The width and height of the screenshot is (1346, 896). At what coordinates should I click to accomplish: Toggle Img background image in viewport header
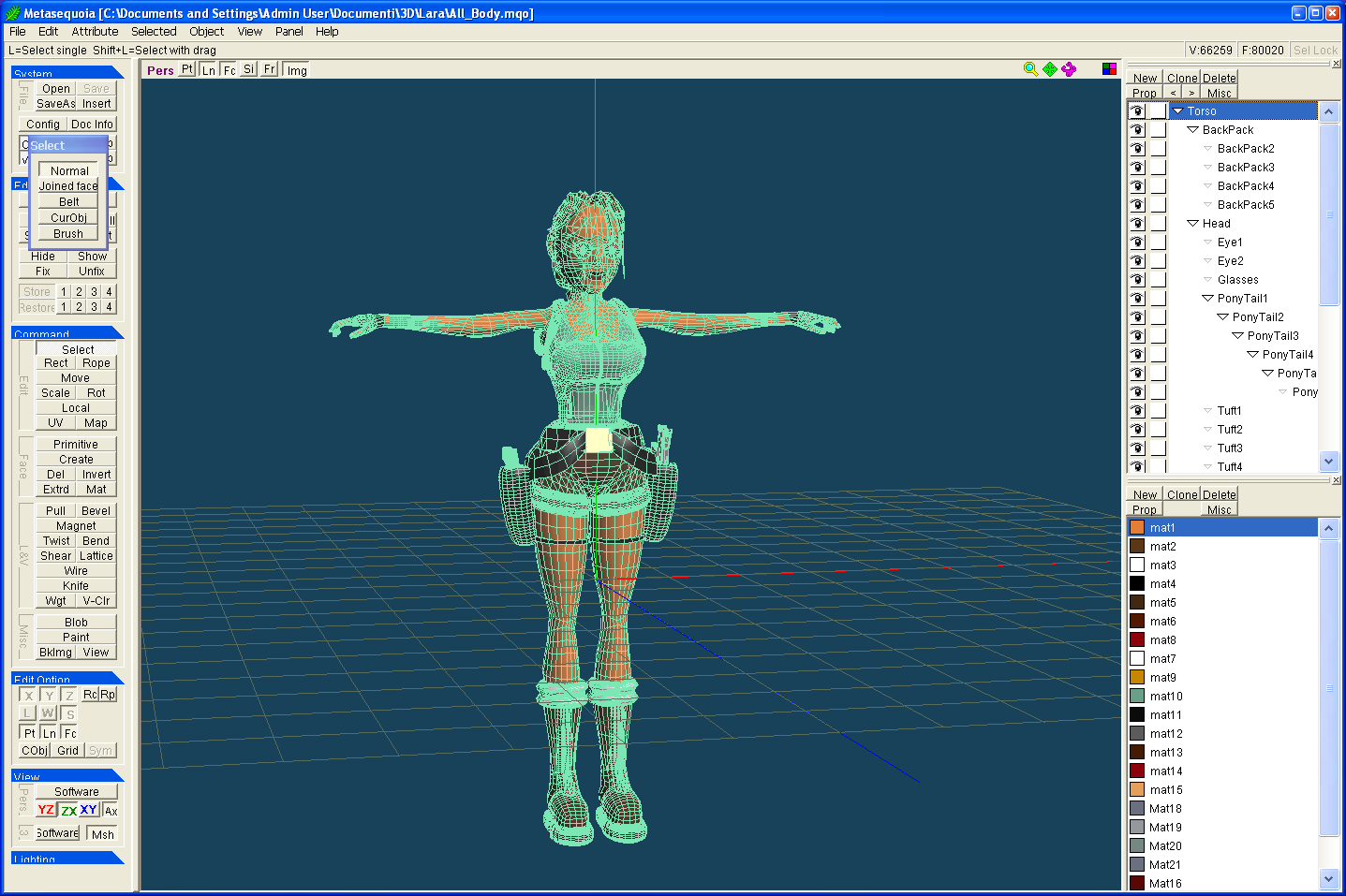pyautogui.click(x=297, y=70)
